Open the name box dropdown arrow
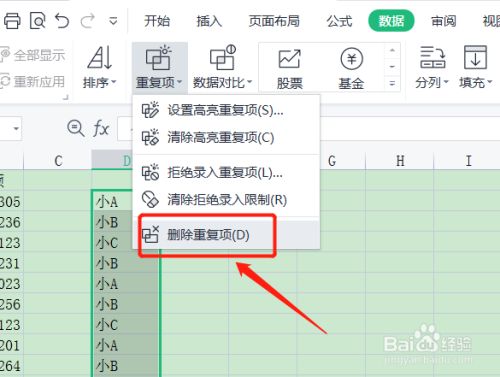Image resolution: width=500 pixels, height=377 pixels. click(x=16, y=128)
